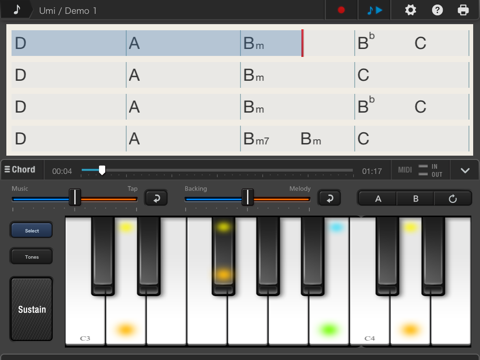Hold the Sustain pedal button

tap(32, 309)
